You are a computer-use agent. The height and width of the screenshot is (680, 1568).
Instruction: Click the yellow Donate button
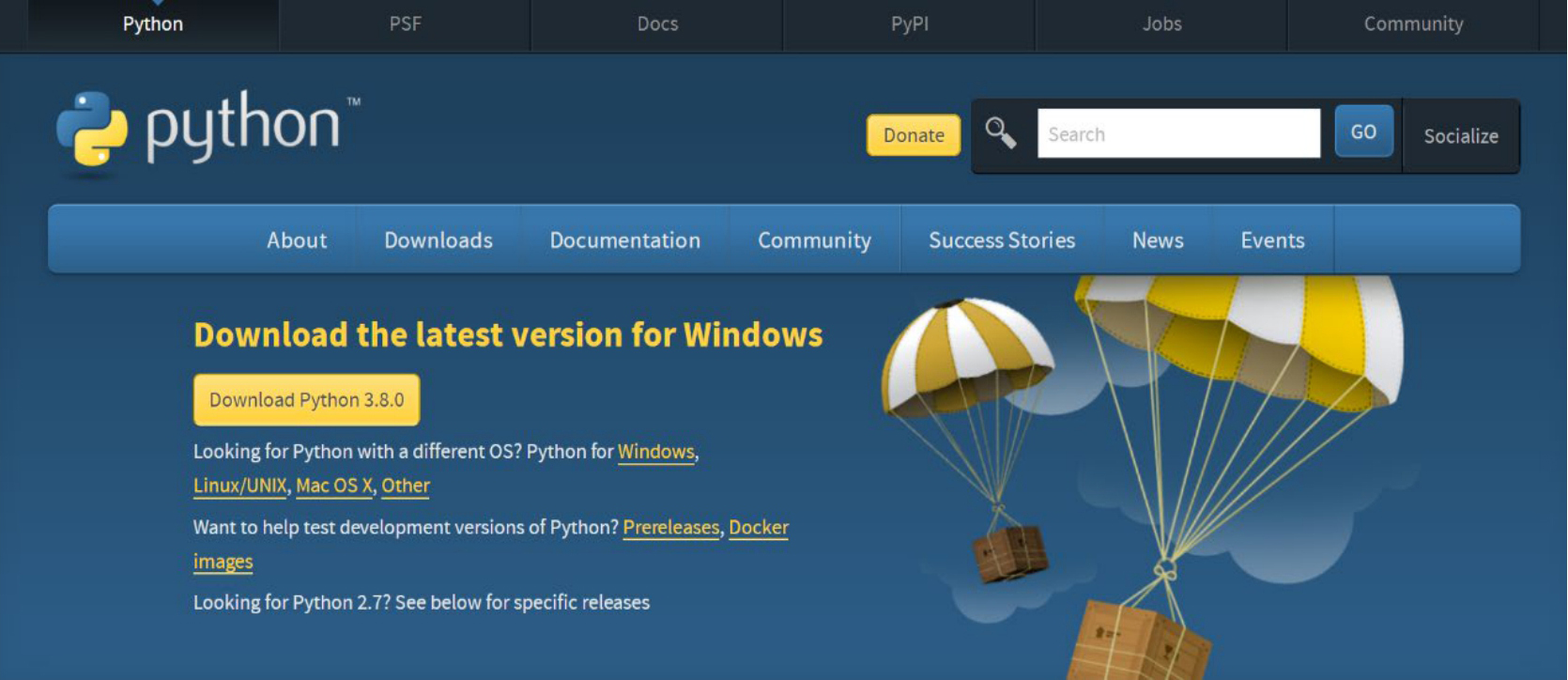(x=914, y=135)
